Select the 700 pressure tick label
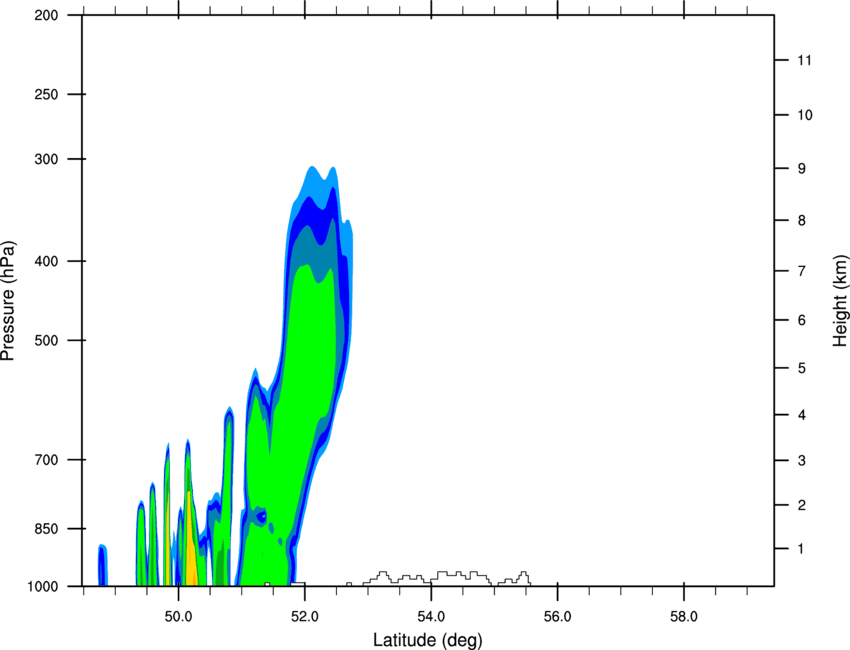850x650 pixels. pos(46,459)
